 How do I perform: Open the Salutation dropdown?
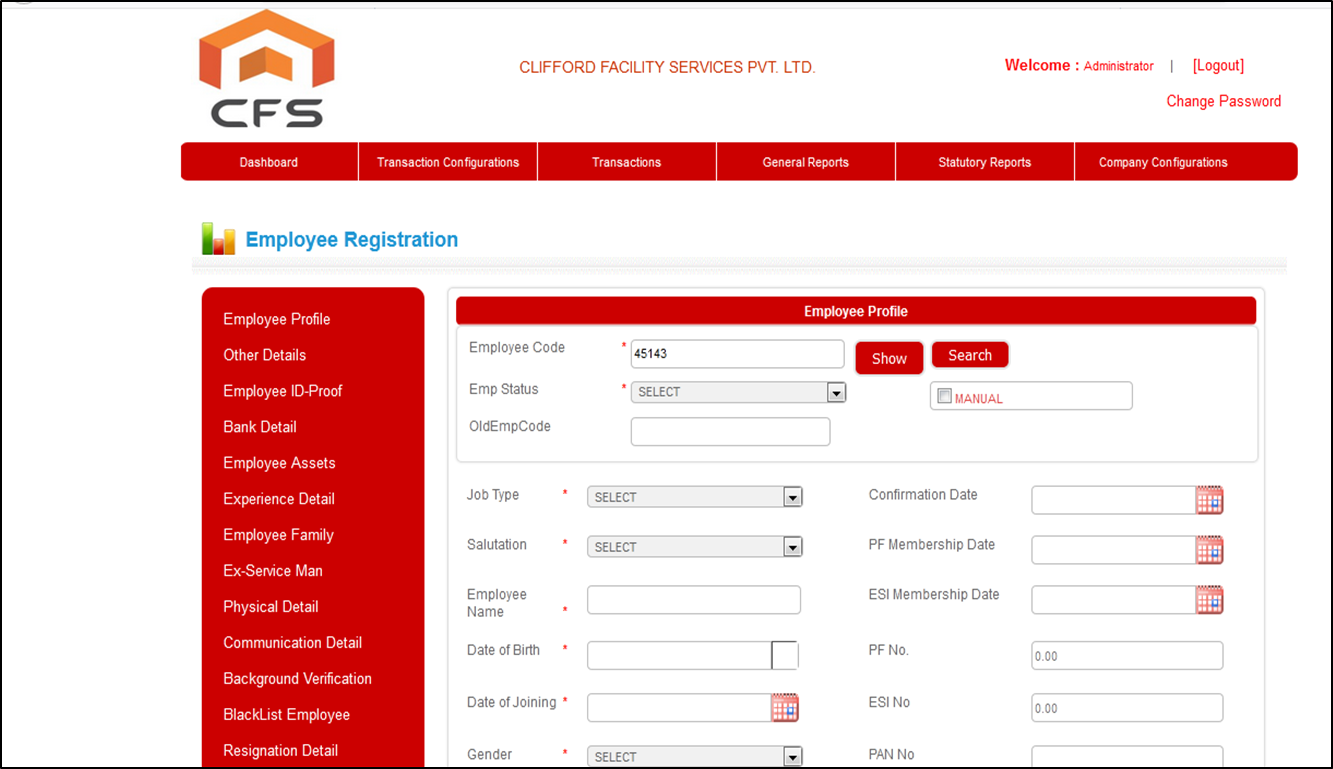click(x=694, y=547)
